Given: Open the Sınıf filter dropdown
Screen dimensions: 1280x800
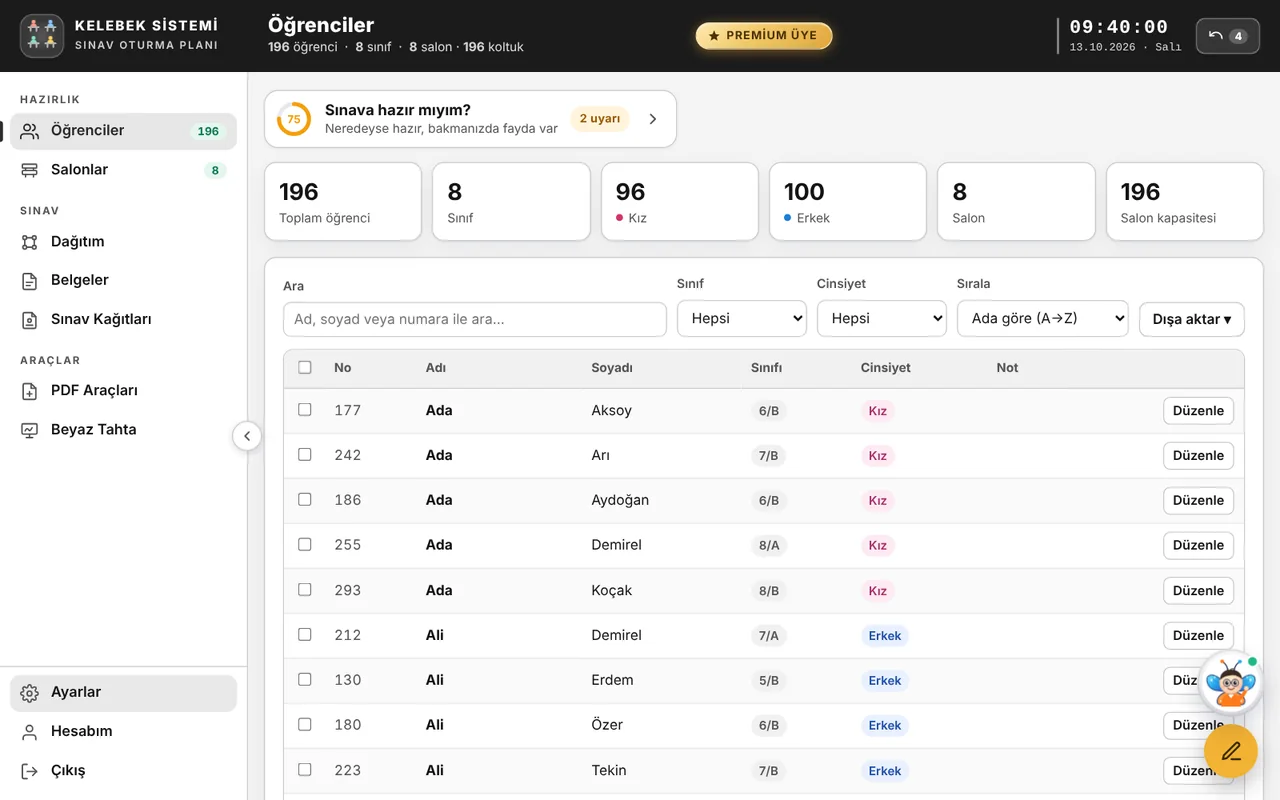Looking at the screenshot, I should (x=742, y=319).
